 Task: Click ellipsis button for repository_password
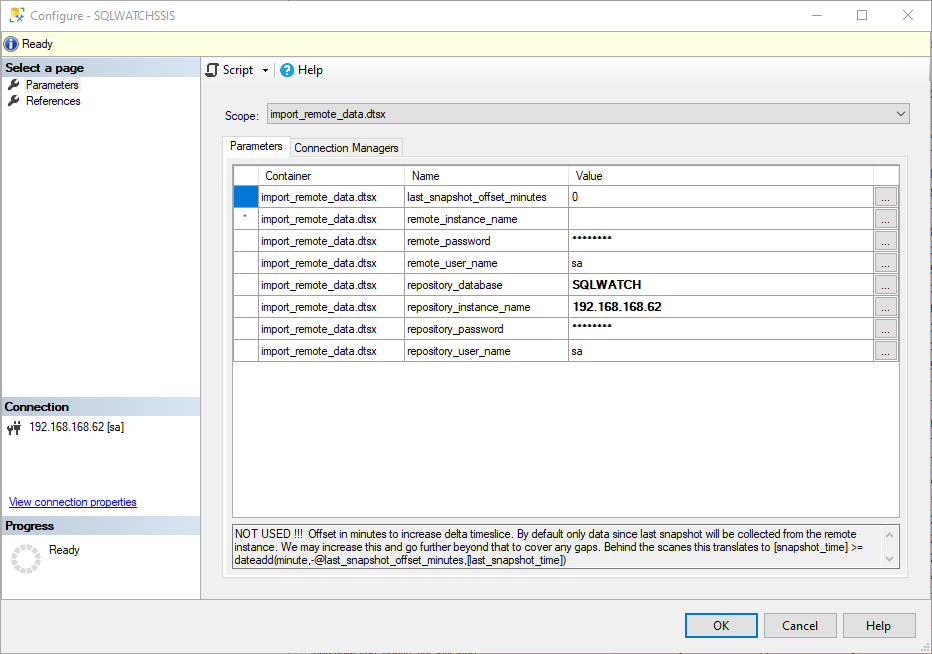(885, 329)
